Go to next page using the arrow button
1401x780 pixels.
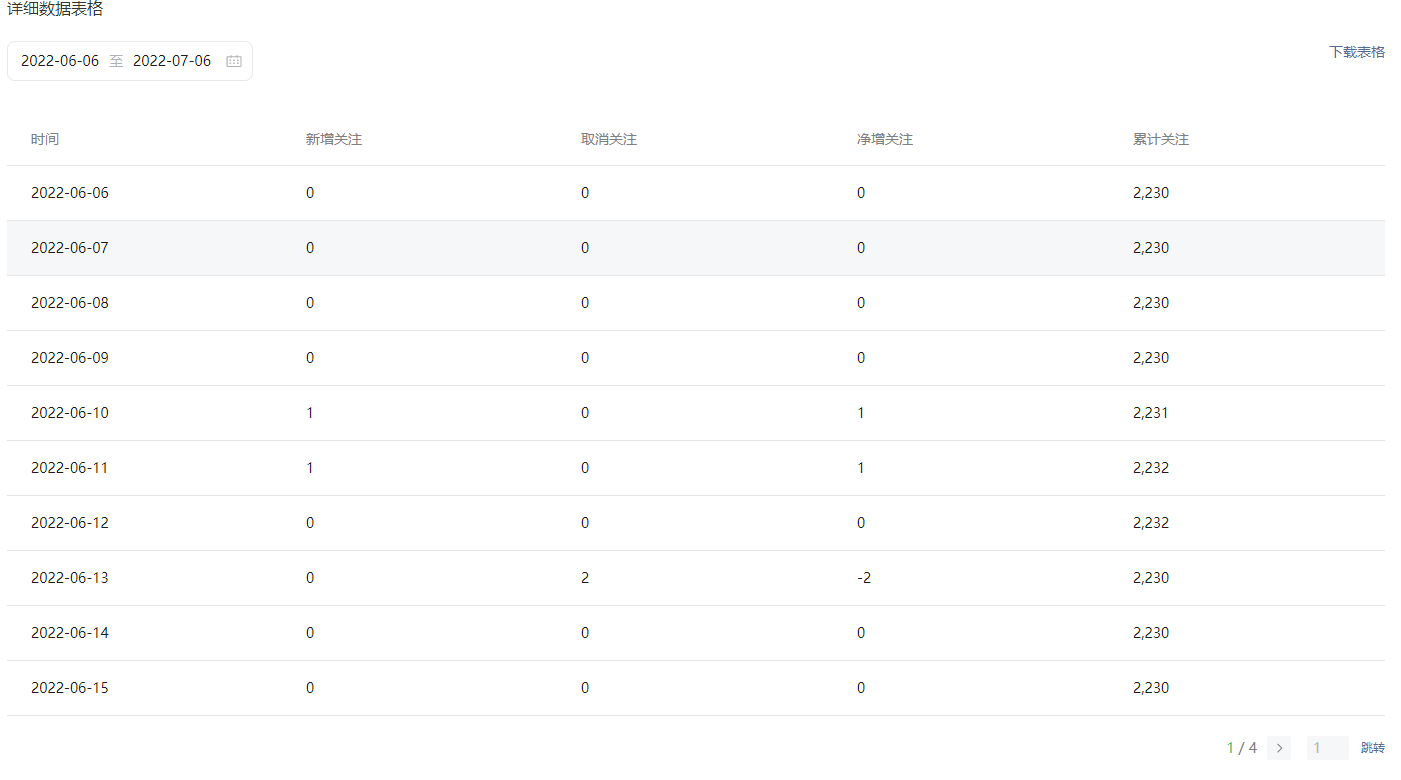(1279, 748)
